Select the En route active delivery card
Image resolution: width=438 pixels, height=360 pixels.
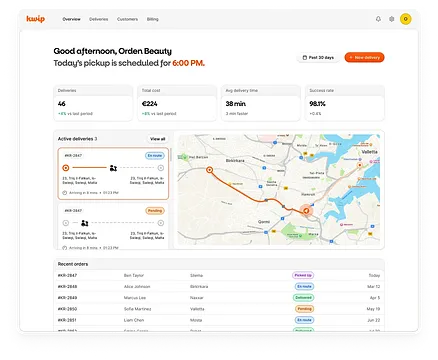tap(113, 174)
